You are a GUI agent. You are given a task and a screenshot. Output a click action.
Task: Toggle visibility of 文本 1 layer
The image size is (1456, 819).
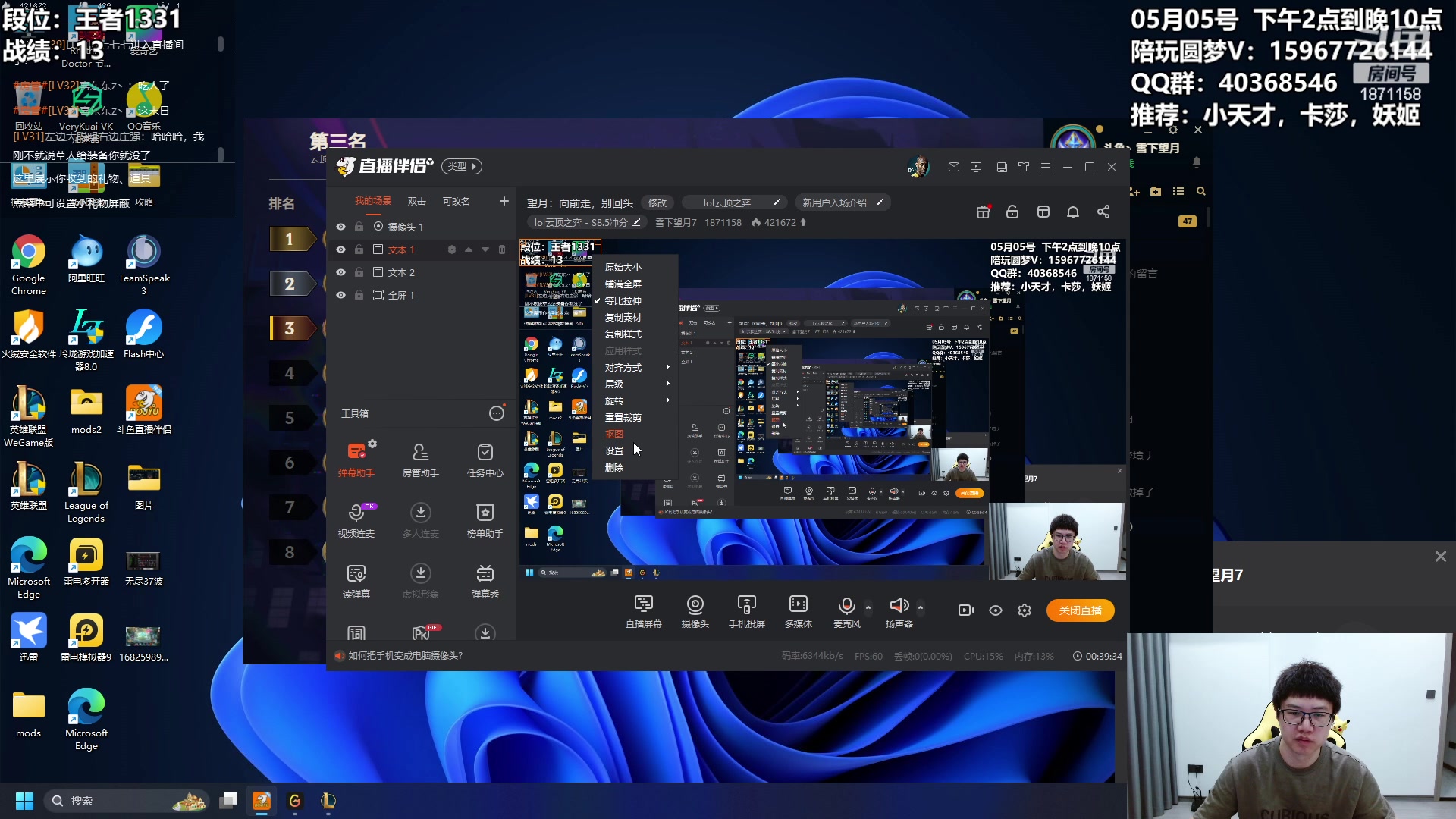[340, 249]
